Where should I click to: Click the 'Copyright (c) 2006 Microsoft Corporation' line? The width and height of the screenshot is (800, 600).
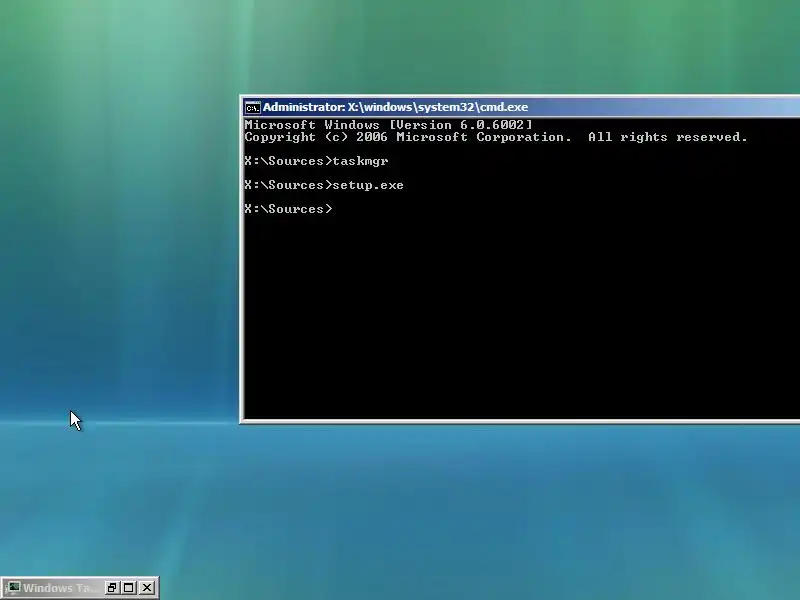click(x=496, y=137)
